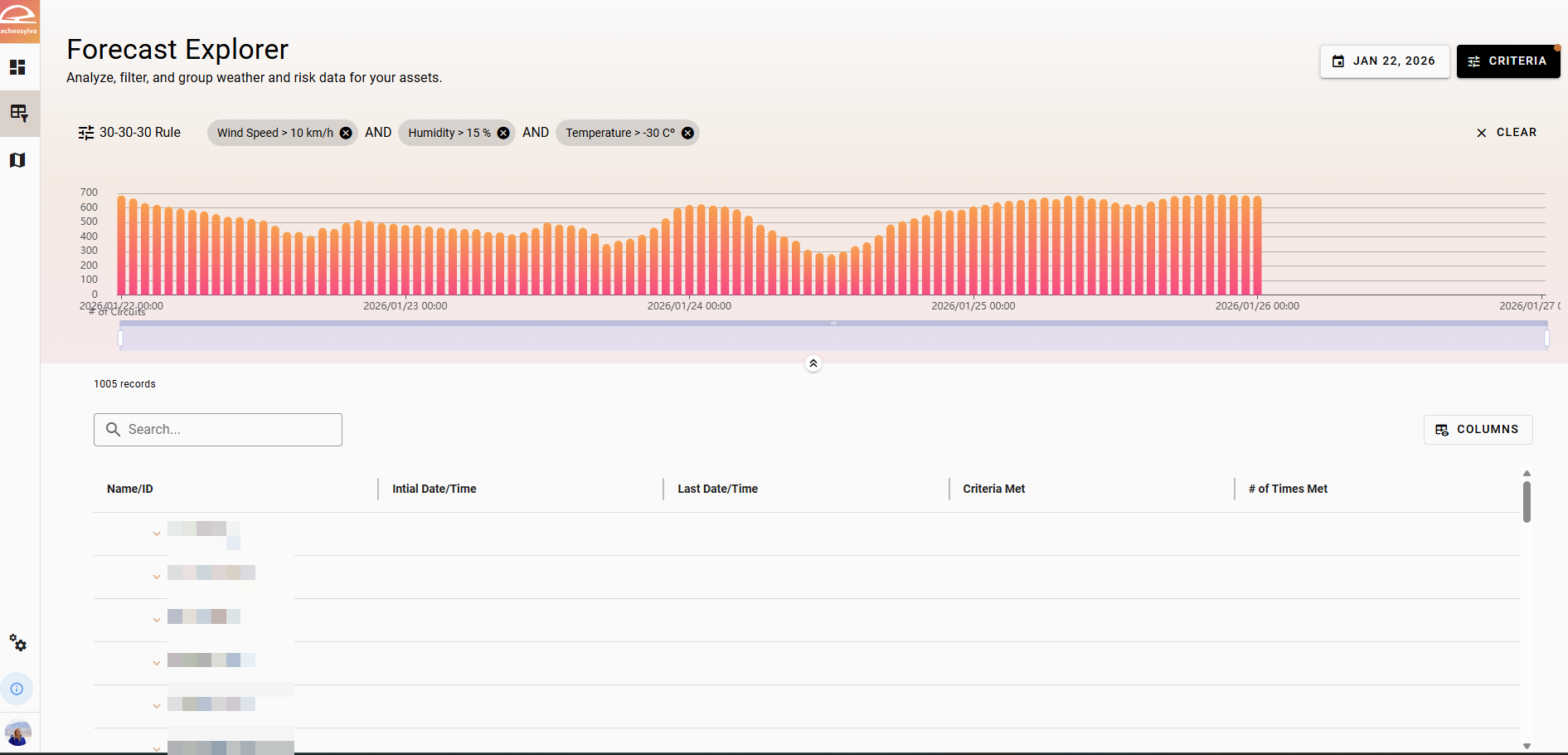
Task: Expand the third table row chevron
Action: (157, 620)
